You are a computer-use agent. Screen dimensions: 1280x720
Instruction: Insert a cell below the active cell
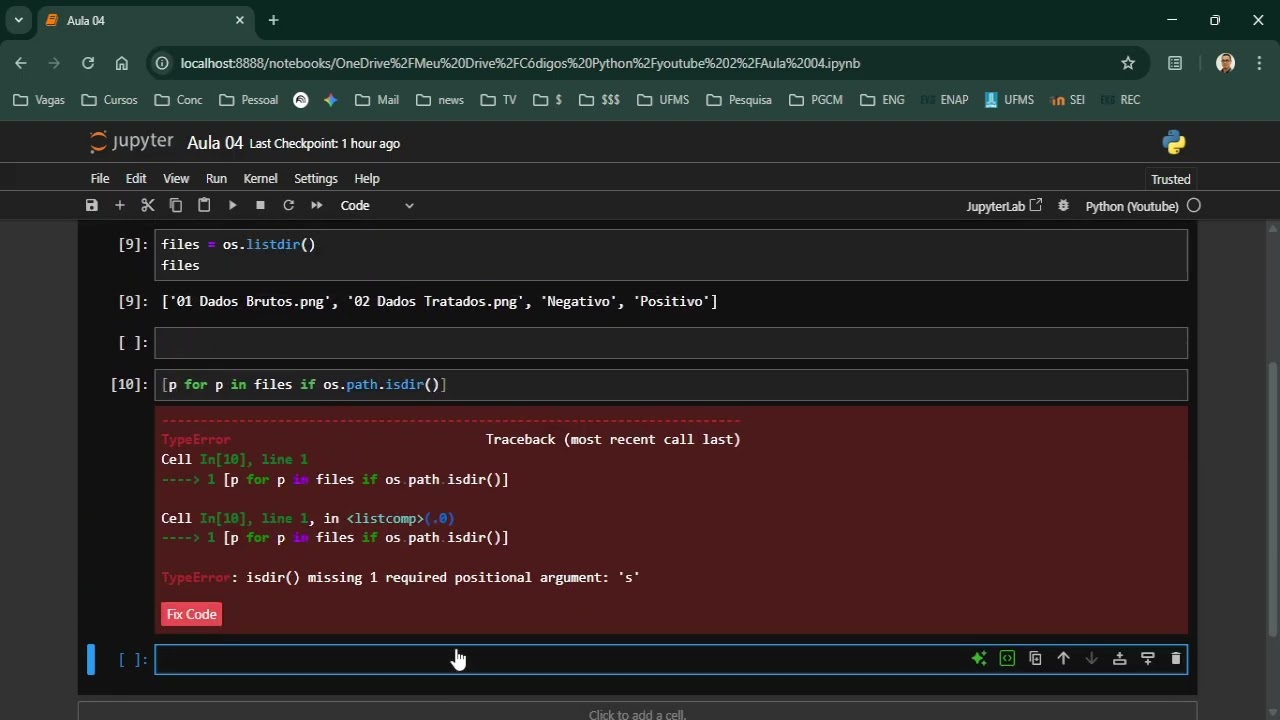point(1147,658)
